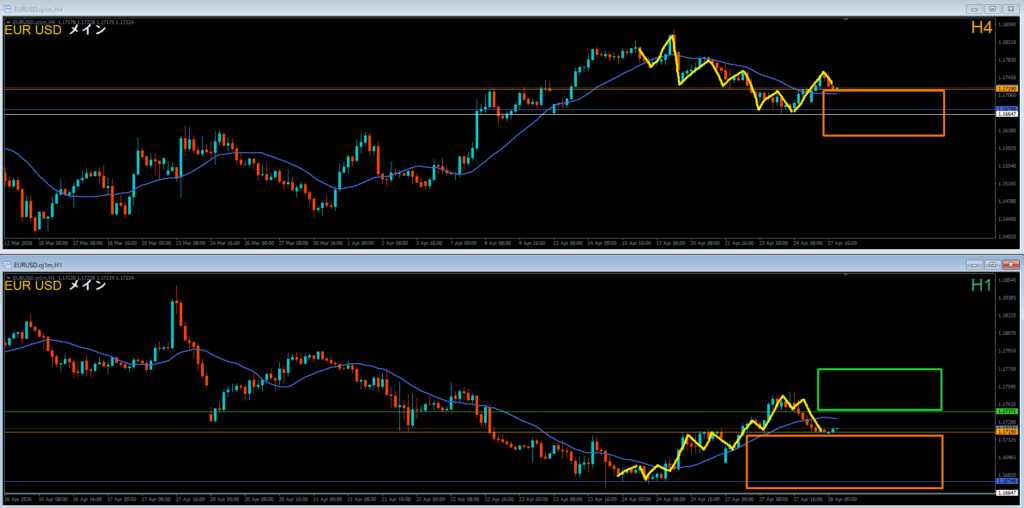Expand one-click trading arrow on H1 chart

tap(6, 276)
